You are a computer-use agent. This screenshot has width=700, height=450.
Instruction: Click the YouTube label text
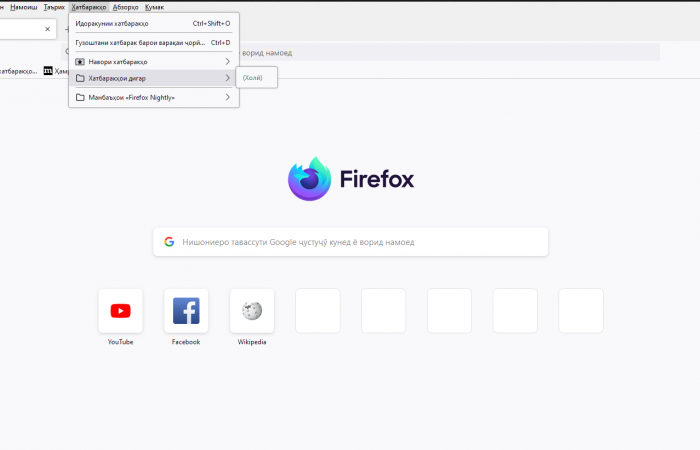(121, 342)
